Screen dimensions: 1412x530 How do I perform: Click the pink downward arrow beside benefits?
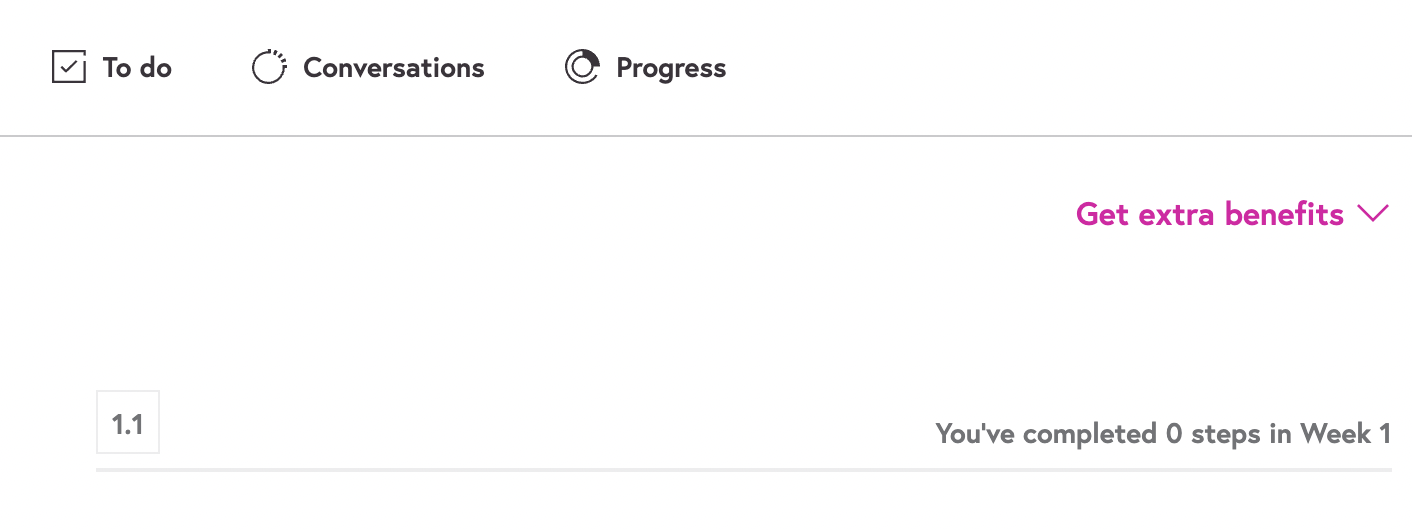(1373, 213)
